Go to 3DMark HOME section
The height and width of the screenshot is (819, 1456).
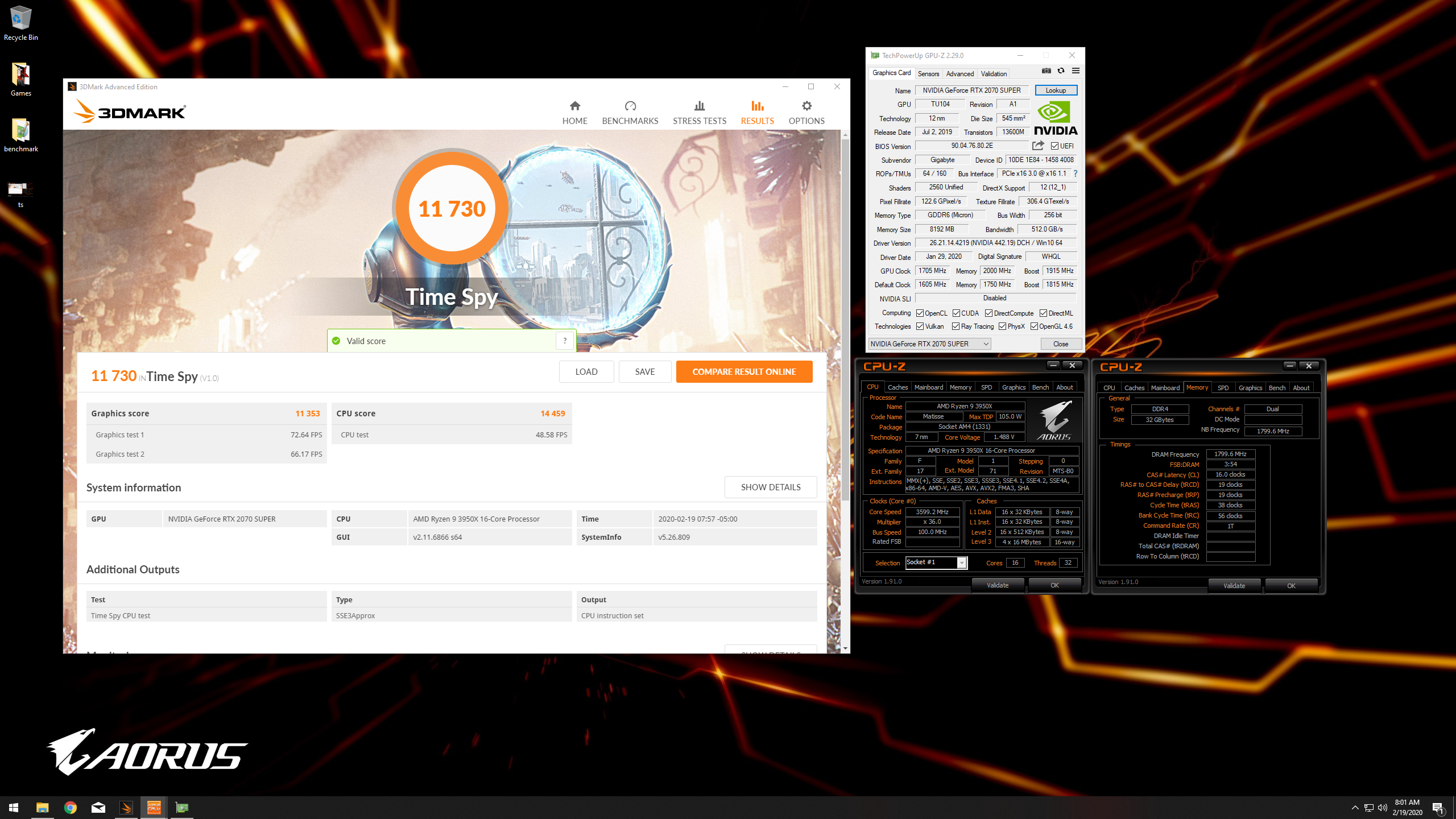(x=574, y=113)
